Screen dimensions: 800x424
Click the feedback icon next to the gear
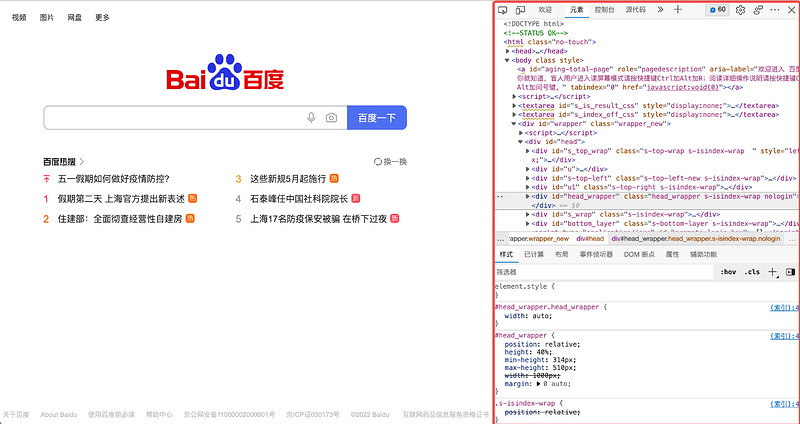point(758,10)
